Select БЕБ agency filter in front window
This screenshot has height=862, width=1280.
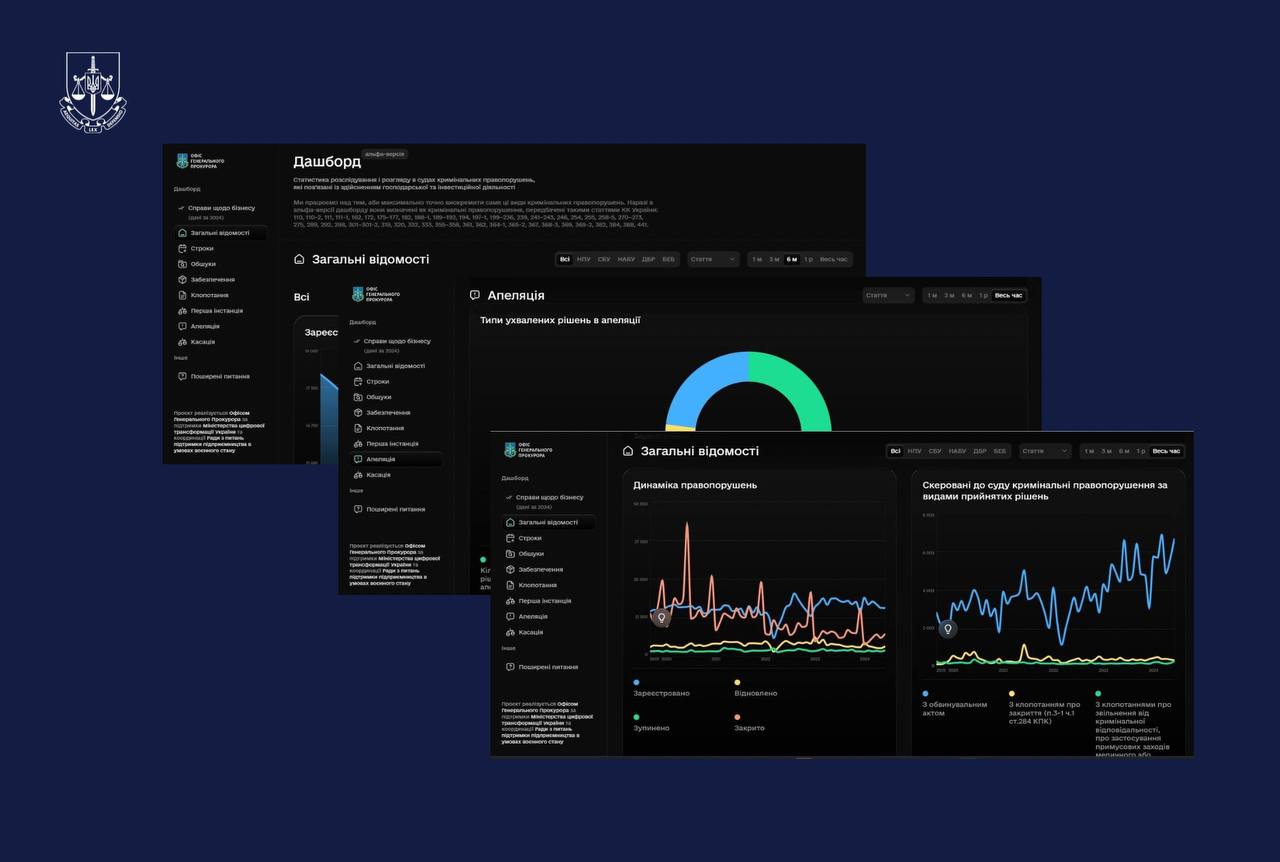(1000, 451)
